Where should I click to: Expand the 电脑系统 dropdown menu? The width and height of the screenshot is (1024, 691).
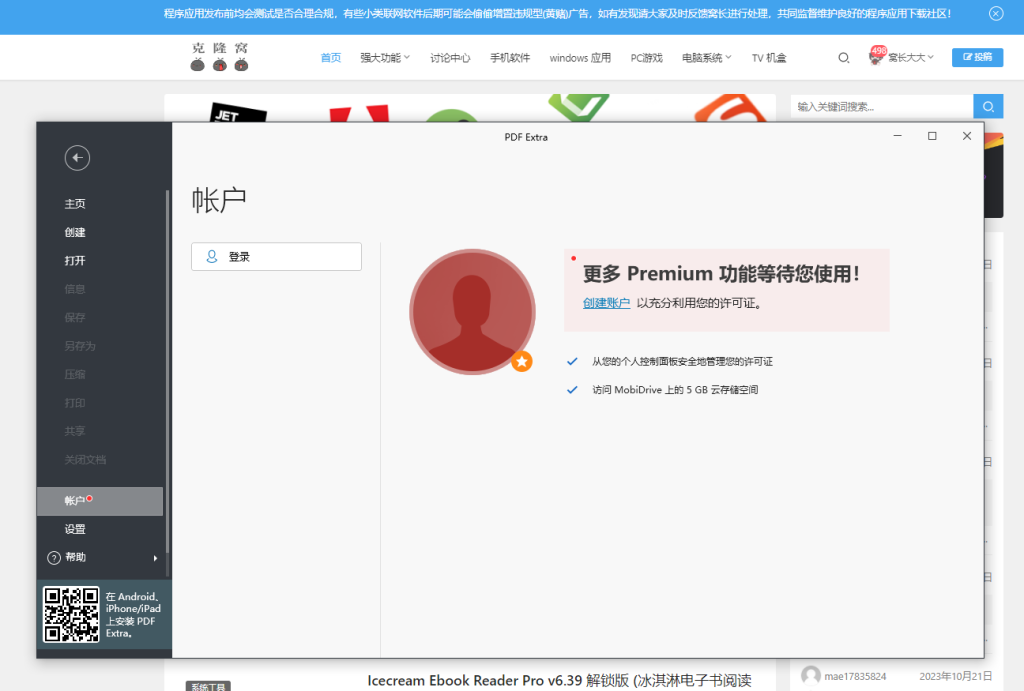[707, 58]
